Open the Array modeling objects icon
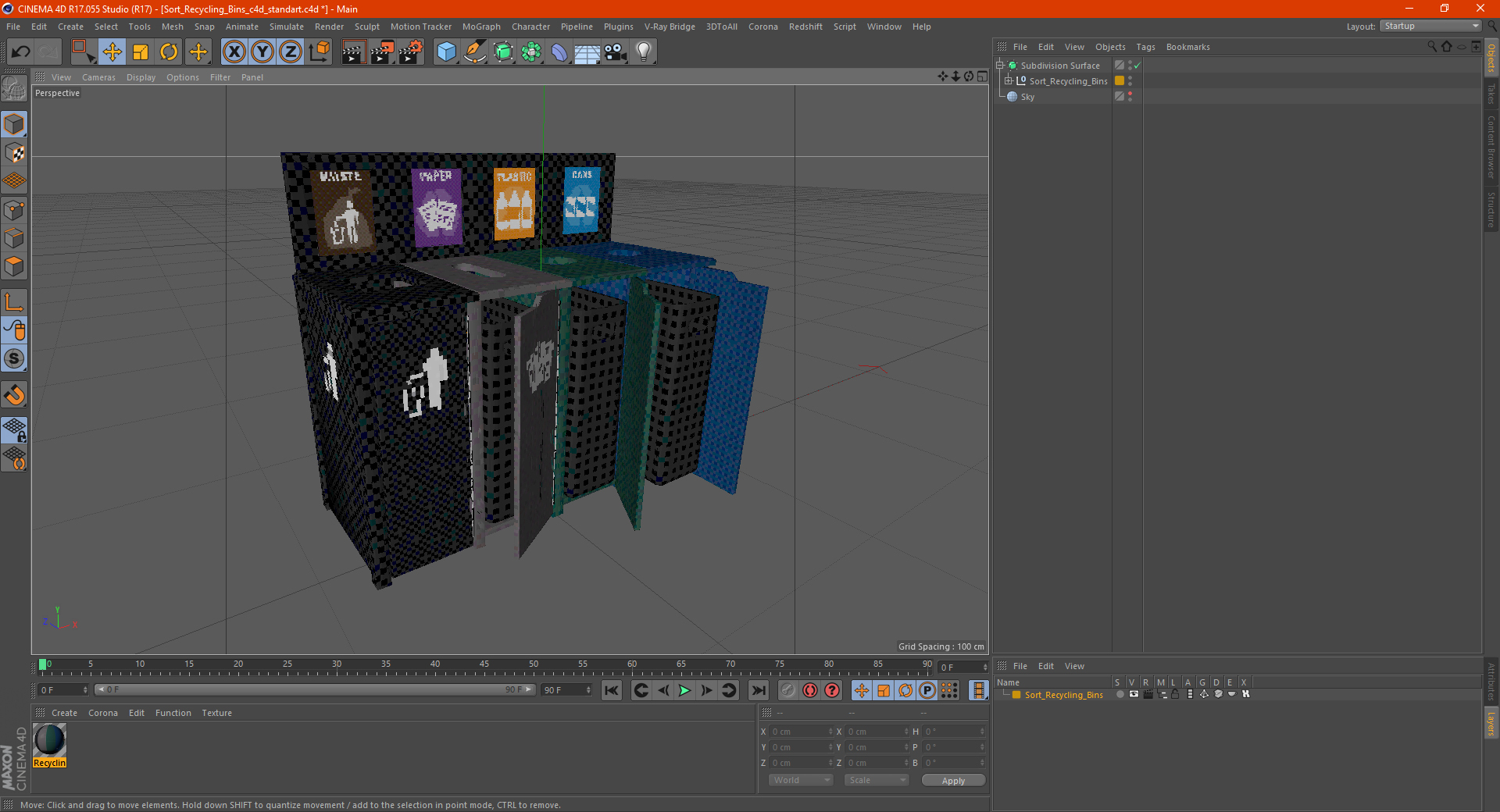 (x=531, y=52)
